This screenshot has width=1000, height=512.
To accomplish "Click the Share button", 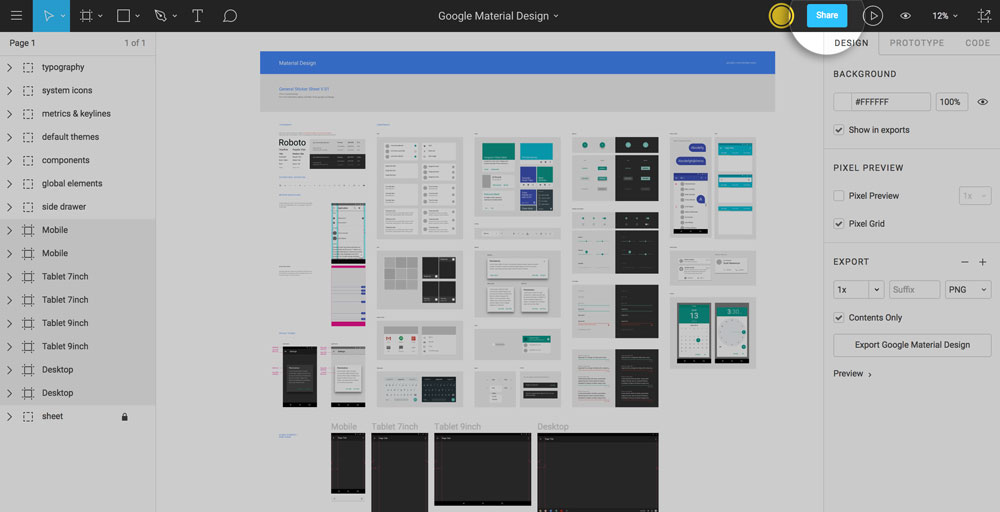I will (827, 16).
